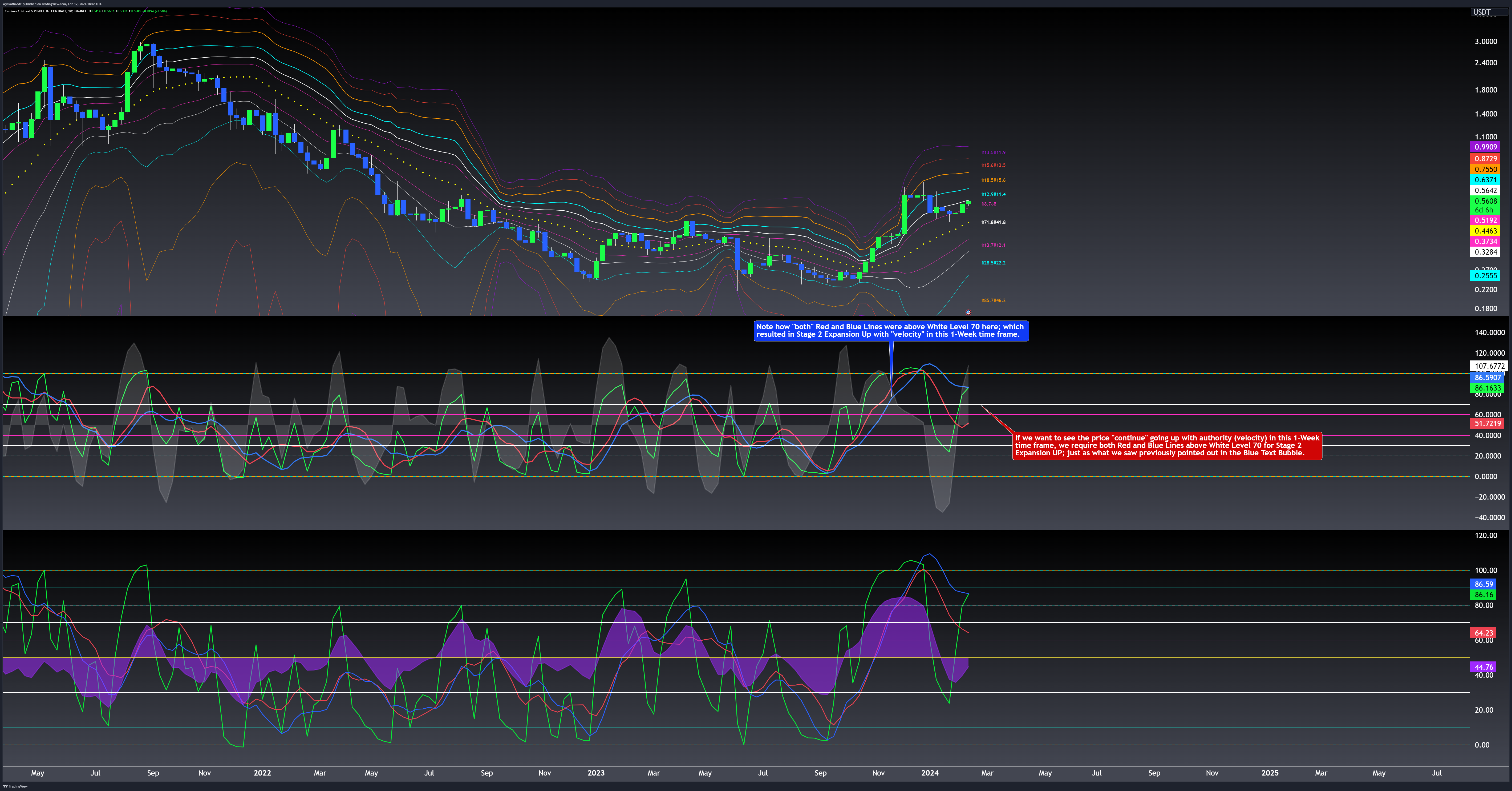1512x791 pixels.
Task: Click the ⇑8.7⇓8 pink band label
Action: (988, 204)
